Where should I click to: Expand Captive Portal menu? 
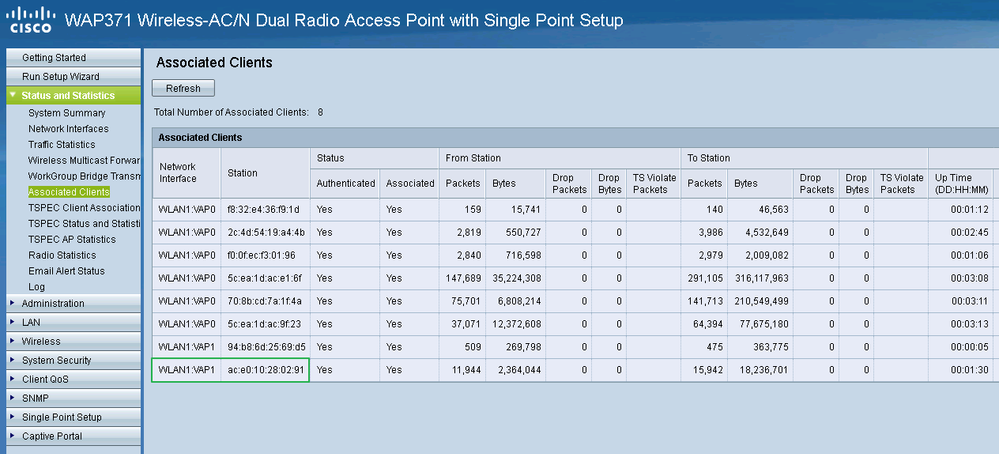tap(73, 437)
